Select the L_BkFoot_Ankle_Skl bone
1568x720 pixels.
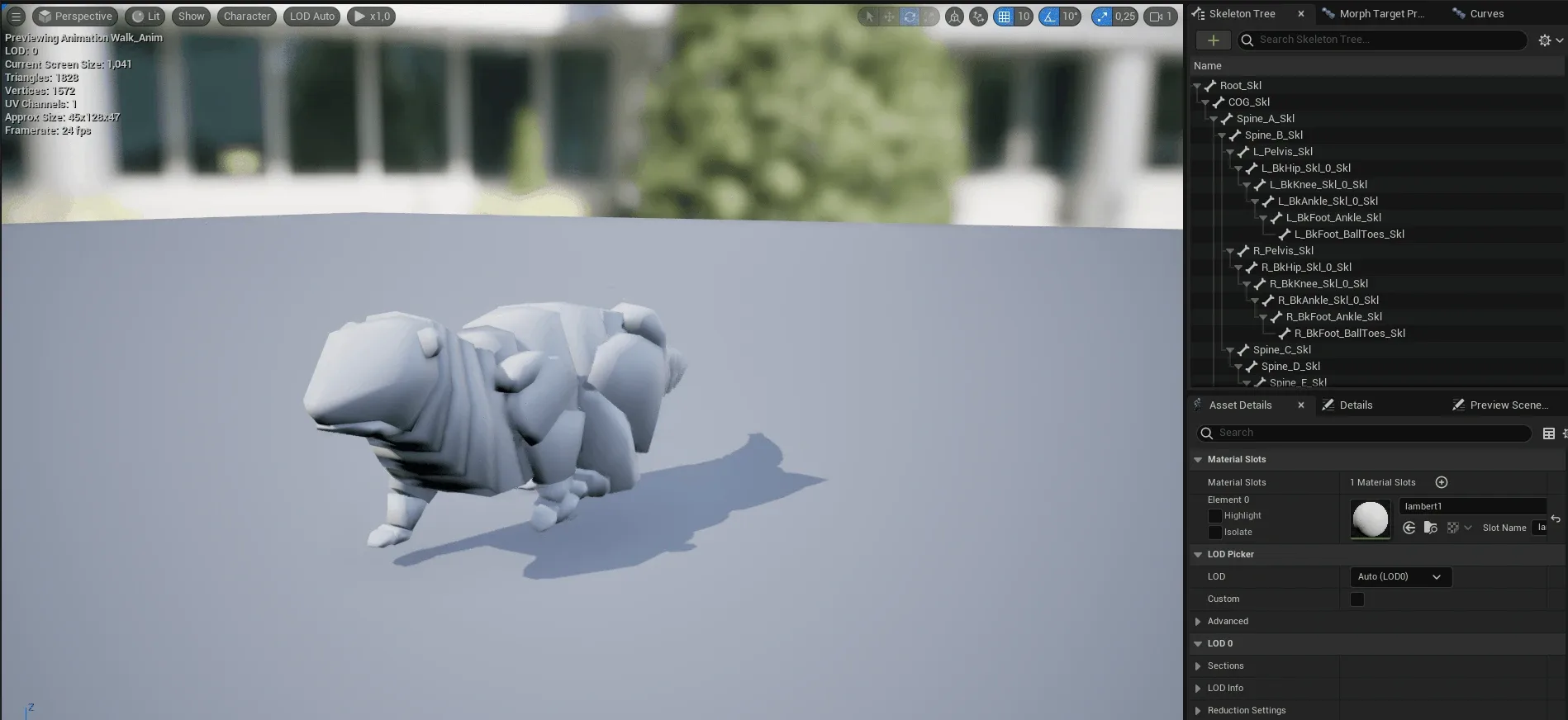tap(1333, 218)
